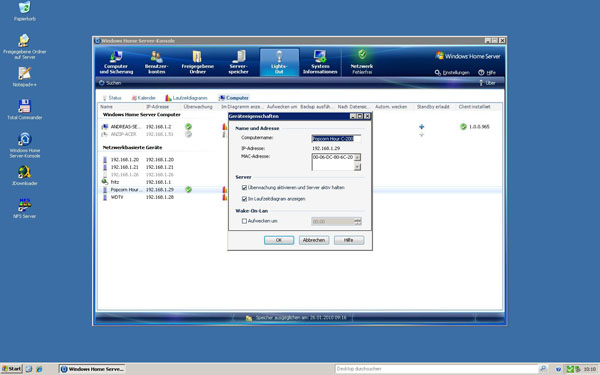
Task: Click Abbrechen to cancel dialog
Action: coord(314,240)
